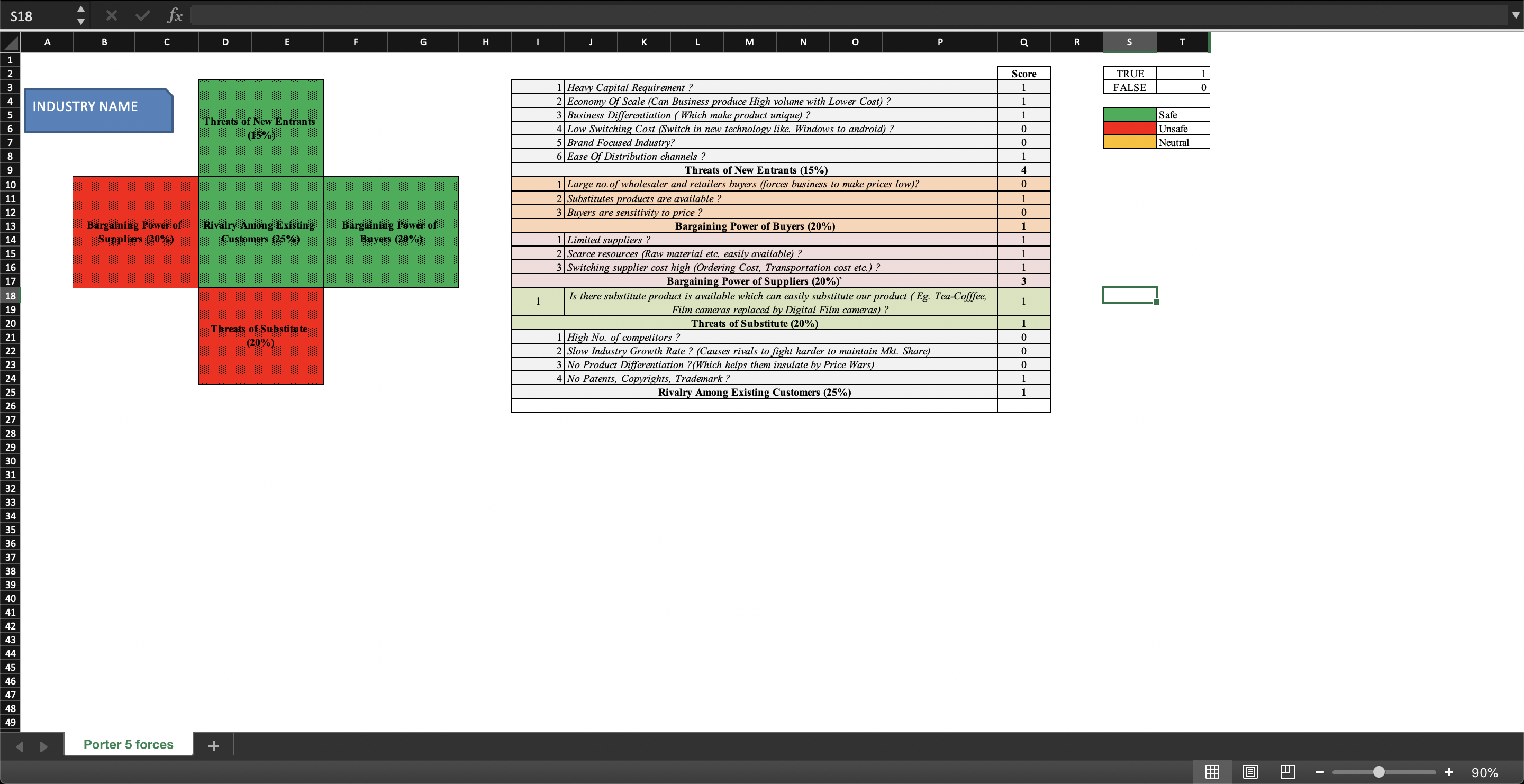This screenshot has height=784, width=1524.
Task: Select the Normal view icon in status bar
Action: 1213,772
